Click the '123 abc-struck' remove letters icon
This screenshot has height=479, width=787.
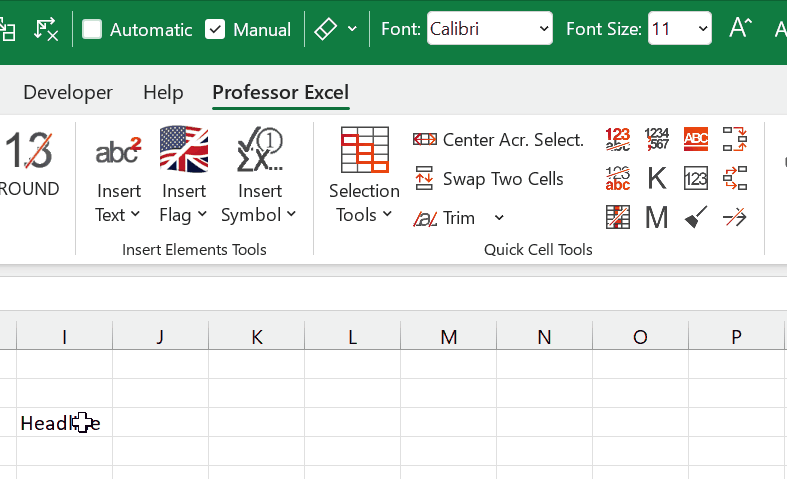(617, 139)
